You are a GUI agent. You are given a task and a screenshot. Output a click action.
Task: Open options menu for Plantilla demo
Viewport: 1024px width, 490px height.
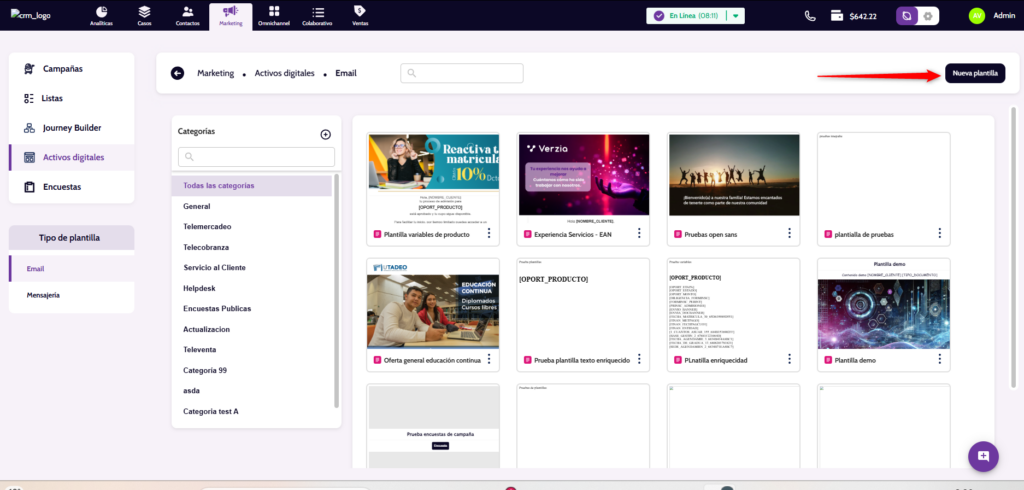pos(939,359)
